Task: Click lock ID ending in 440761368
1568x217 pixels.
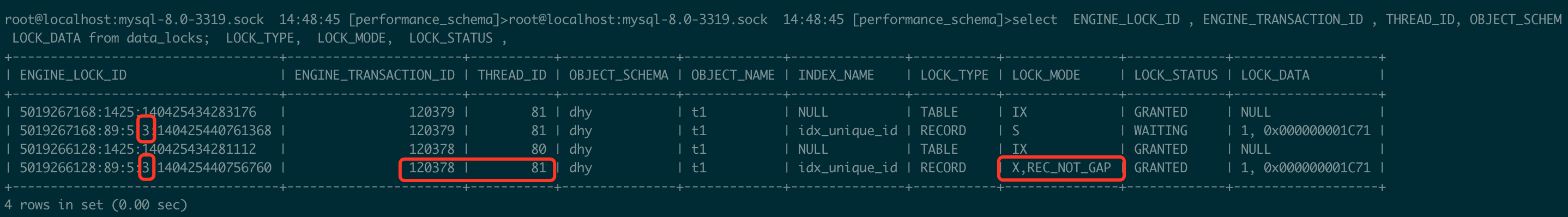Action: pos(146,130)
